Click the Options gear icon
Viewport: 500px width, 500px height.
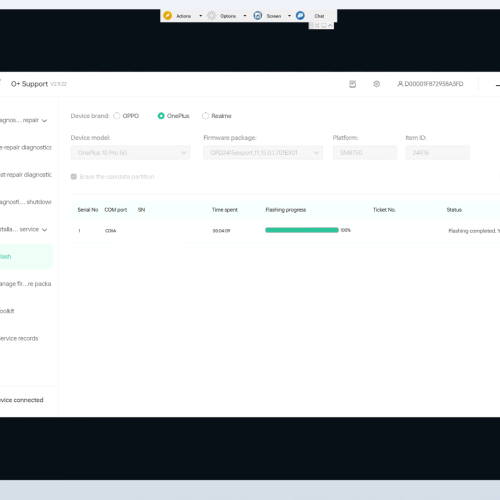click(211, 16)
